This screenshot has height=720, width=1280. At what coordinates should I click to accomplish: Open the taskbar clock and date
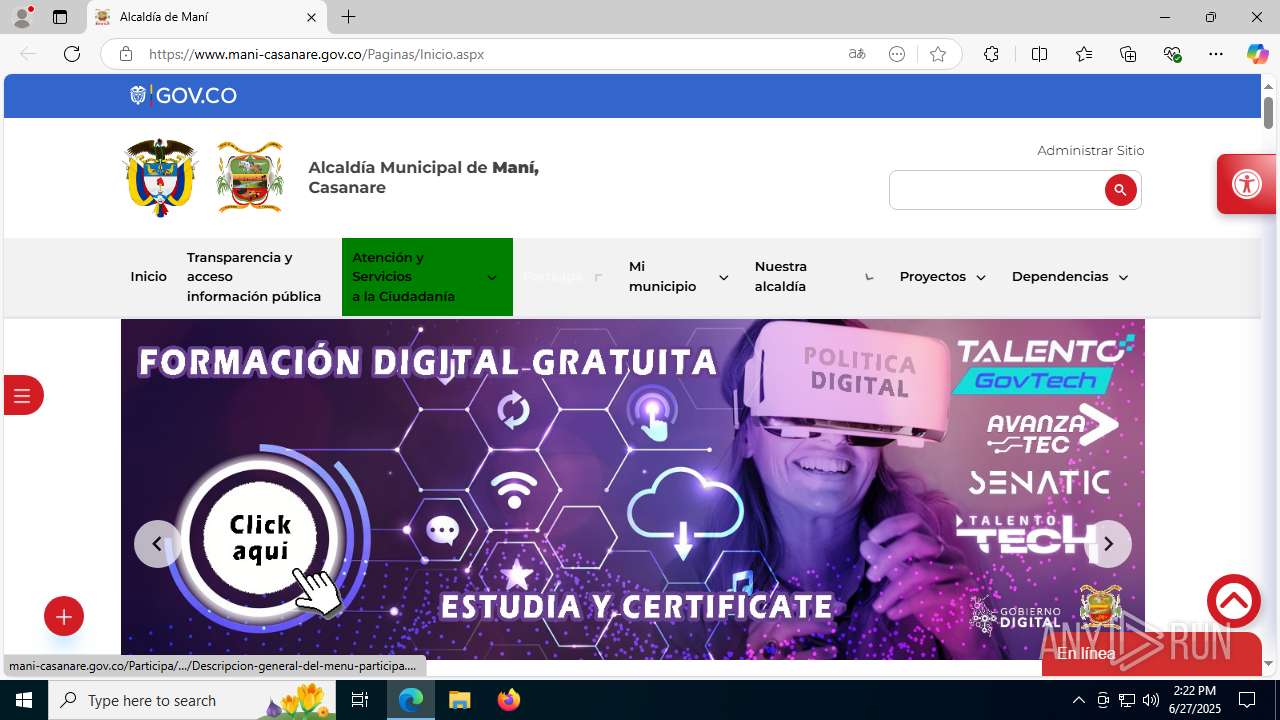click(1194, 700)
